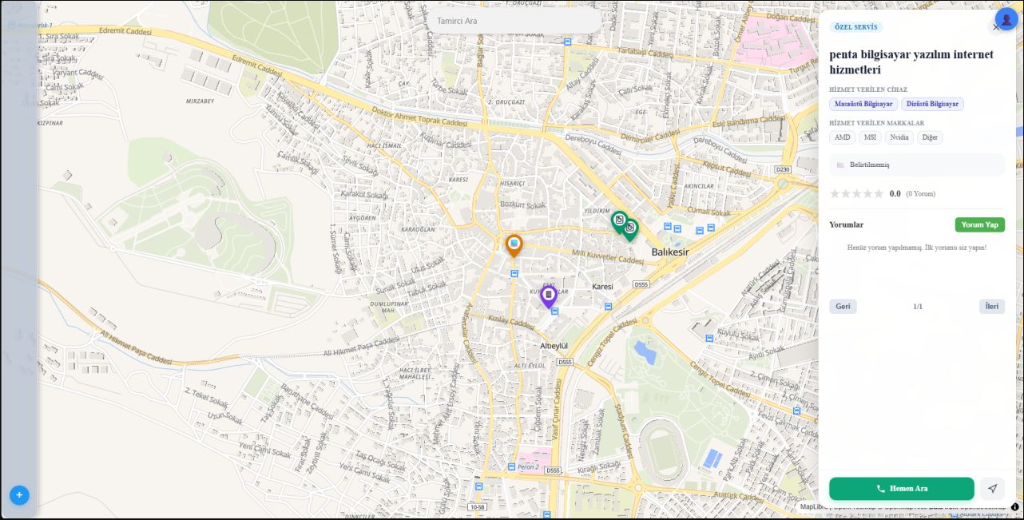Viewport: 1024px width, 520px height.
Task: Select the purple service map marker
Action: coord(549,296)
